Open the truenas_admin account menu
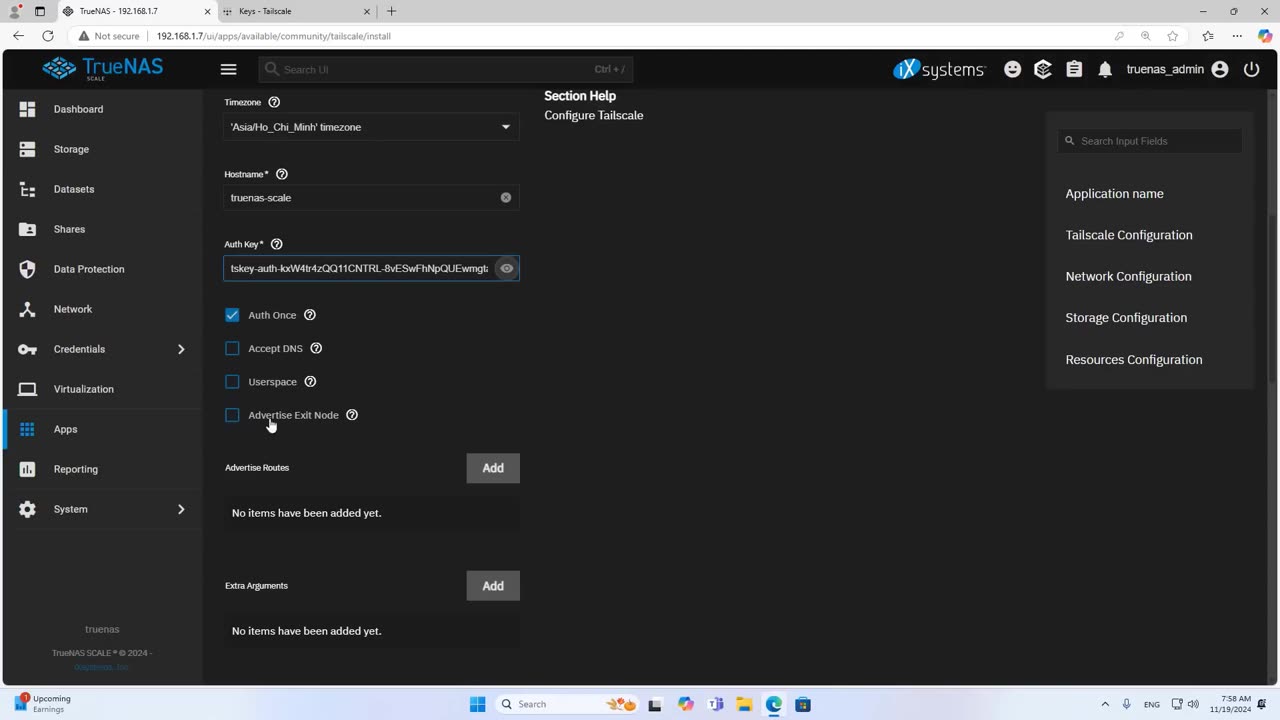This screenshot has height=720, width=1280. point(1177,69)
